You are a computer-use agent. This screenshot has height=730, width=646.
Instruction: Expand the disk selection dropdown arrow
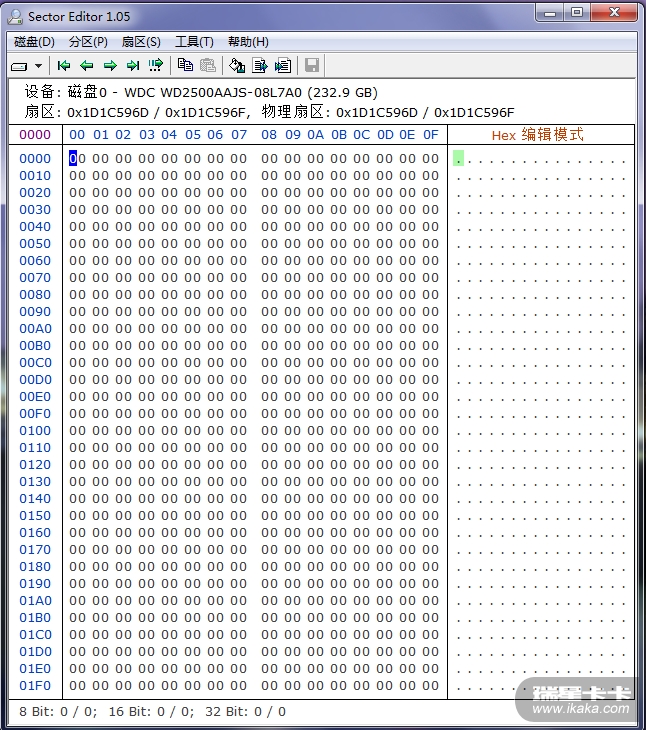point(39,66)
